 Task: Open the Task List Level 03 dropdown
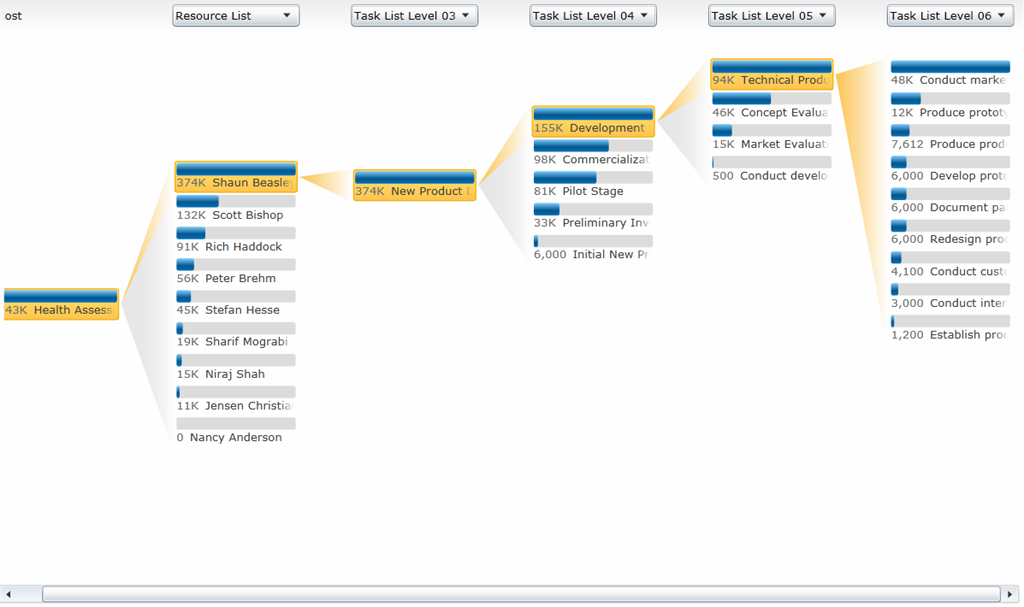(x=414, y=16)
